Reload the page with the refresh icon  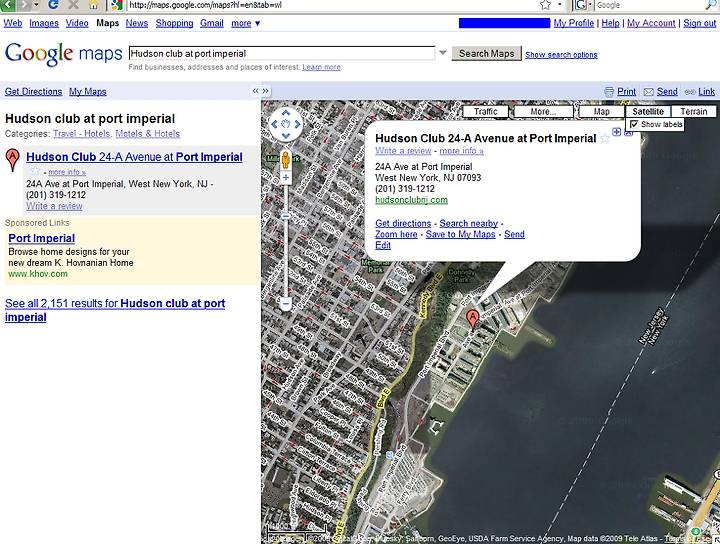[53, 5]
